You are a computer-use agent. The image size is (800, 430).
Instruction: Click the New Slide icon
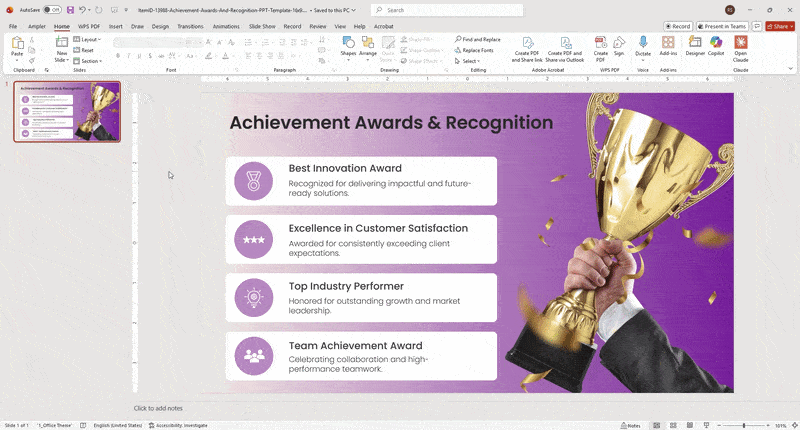tap(62, 43)
